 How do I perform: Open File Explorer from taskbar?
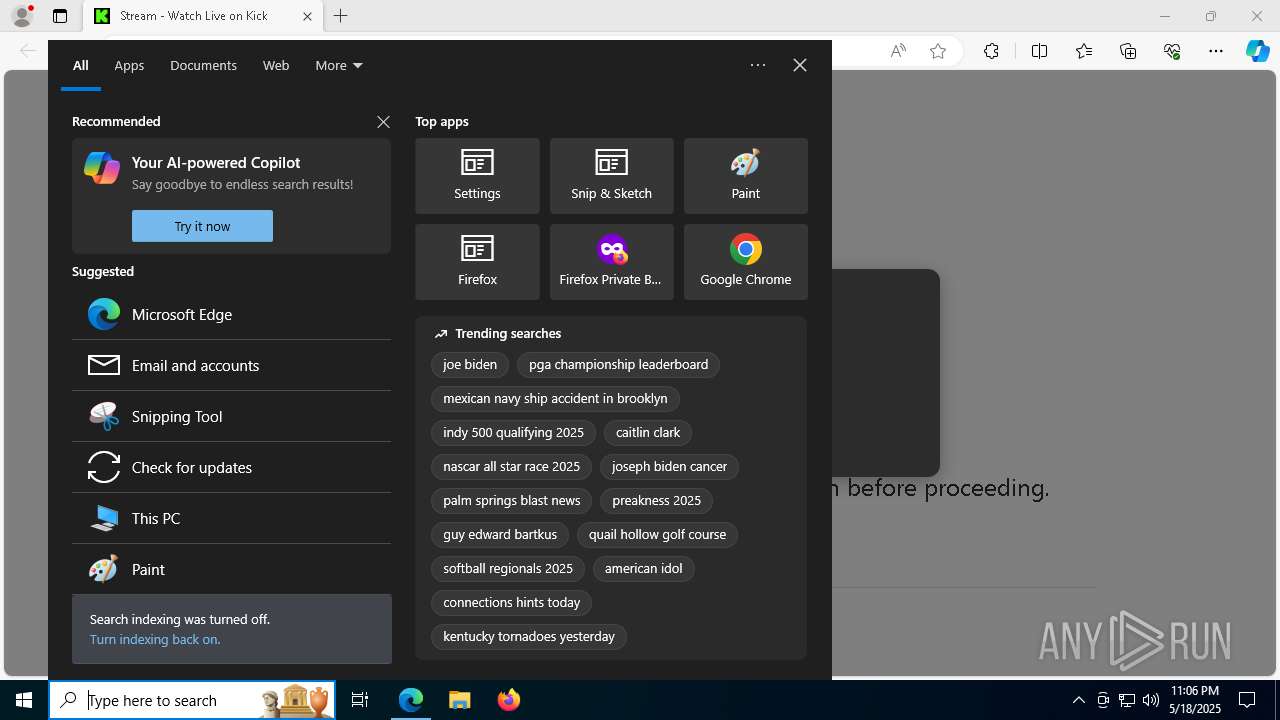tap(459, 700)
